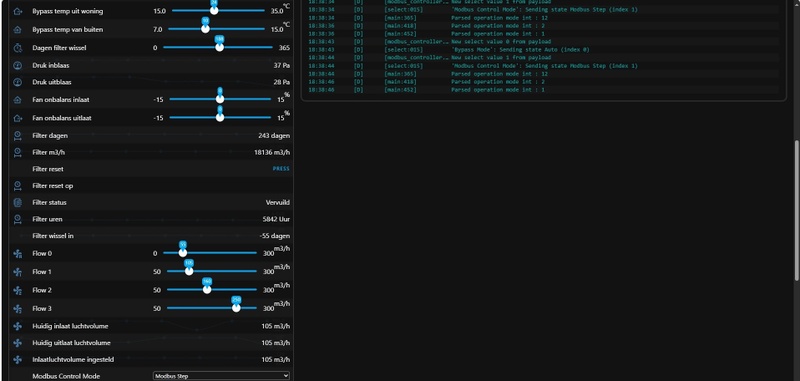The height and width of the screenshot is (381, 800).
Task: Click icon beside Filter reset op
Action: (x=17, y=186)
